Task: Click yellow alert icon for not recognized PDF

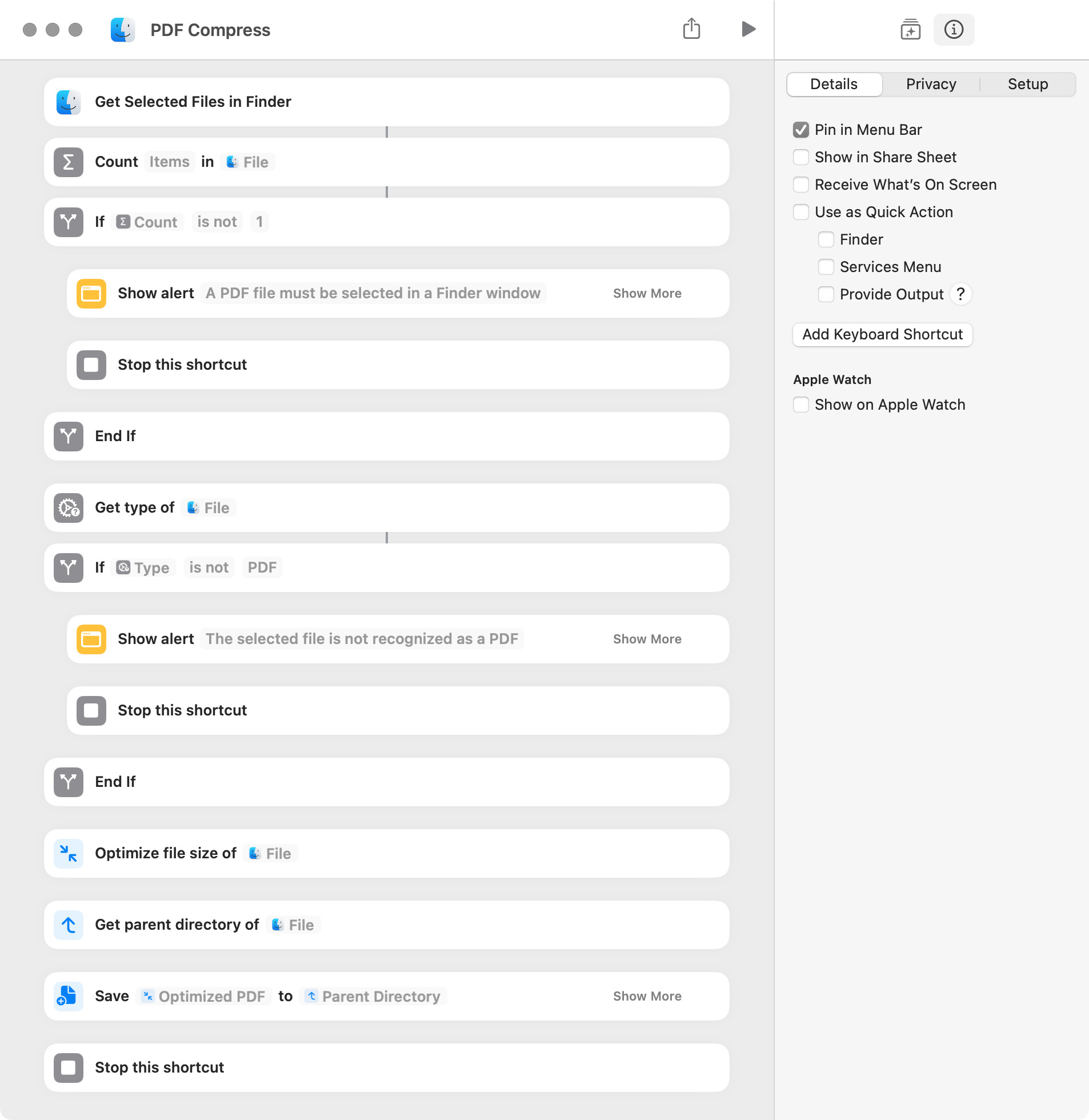Action: pos(91,639)
